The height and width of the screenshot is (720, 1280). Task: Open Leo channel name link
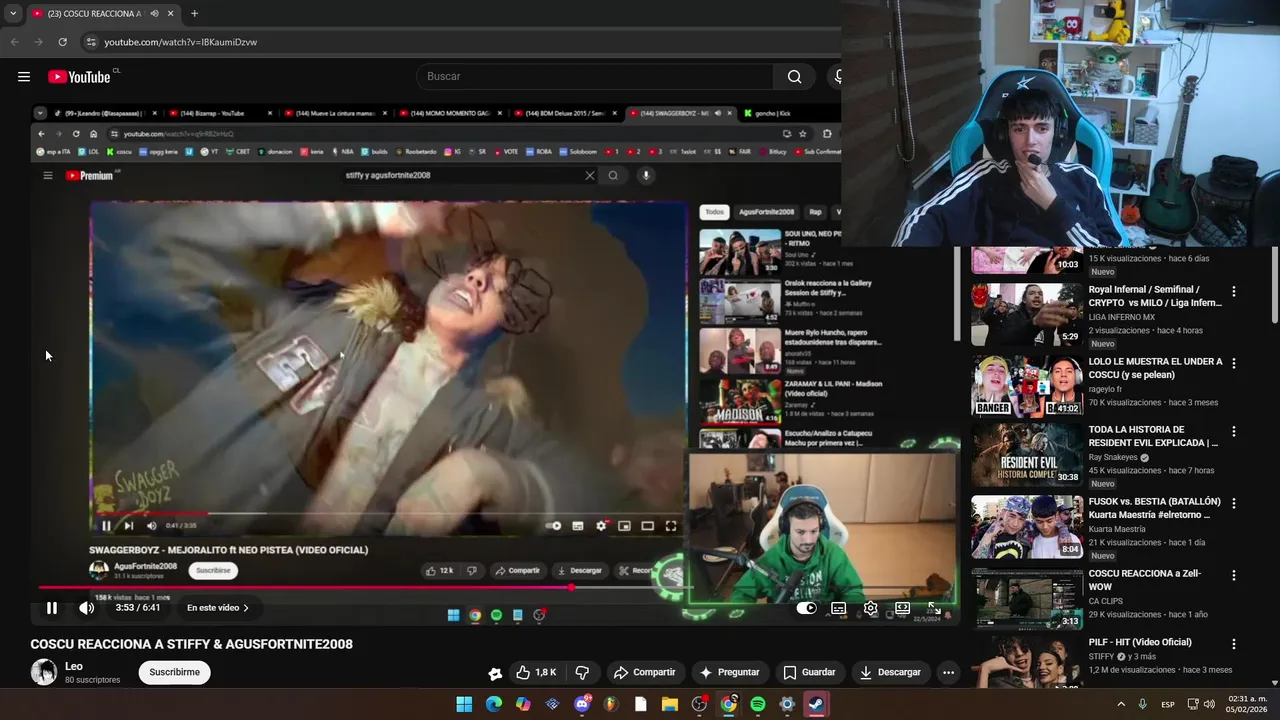(x=74, y=666)
